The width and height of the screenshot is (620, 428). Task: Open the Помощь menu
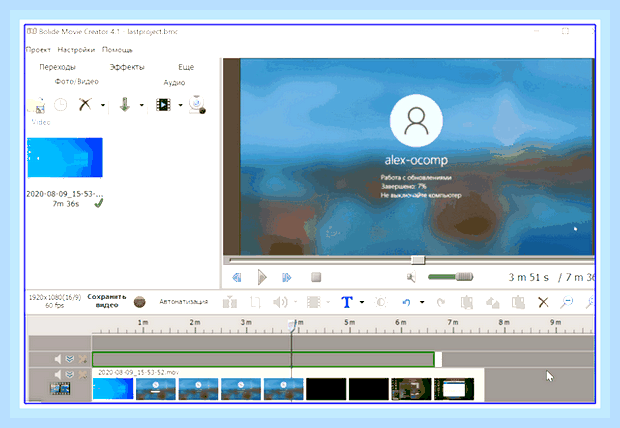point(117,50)
